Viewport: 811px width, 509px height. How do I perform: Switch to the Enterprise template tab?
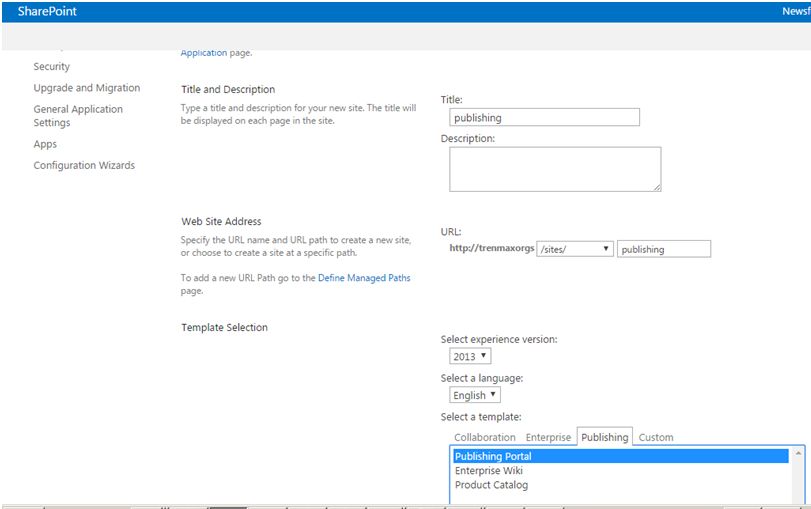click(548, 438)
